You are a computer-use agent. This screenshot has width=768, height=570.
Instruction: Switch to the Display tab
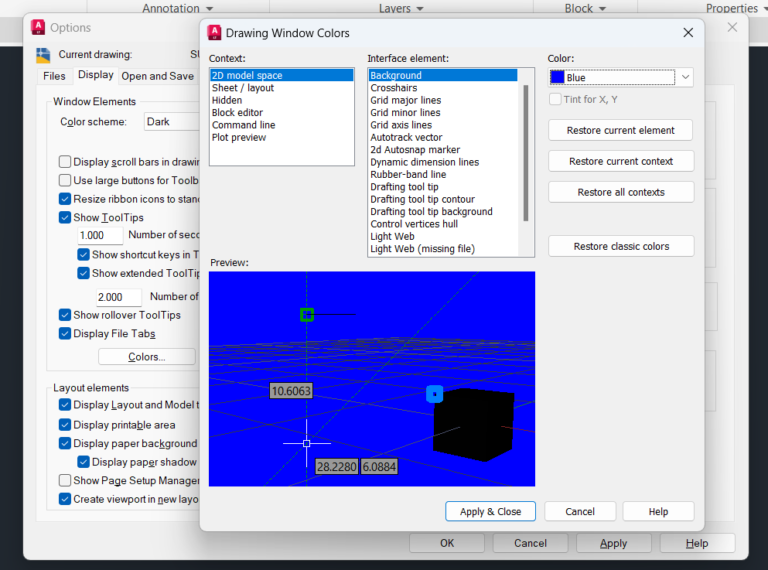[x=96, y=75]
